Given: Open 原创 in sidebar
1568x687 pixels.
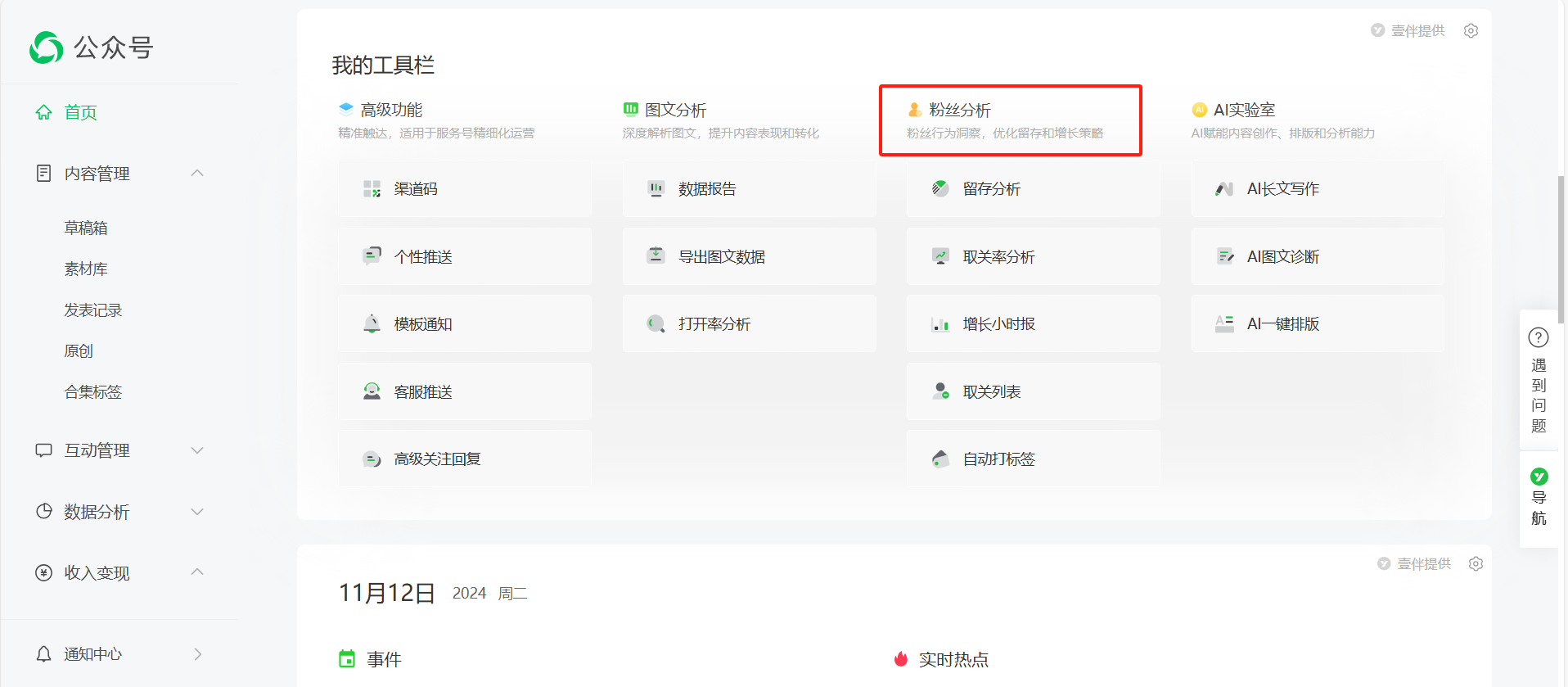Looking at the screenshot, I should [79, 350].
